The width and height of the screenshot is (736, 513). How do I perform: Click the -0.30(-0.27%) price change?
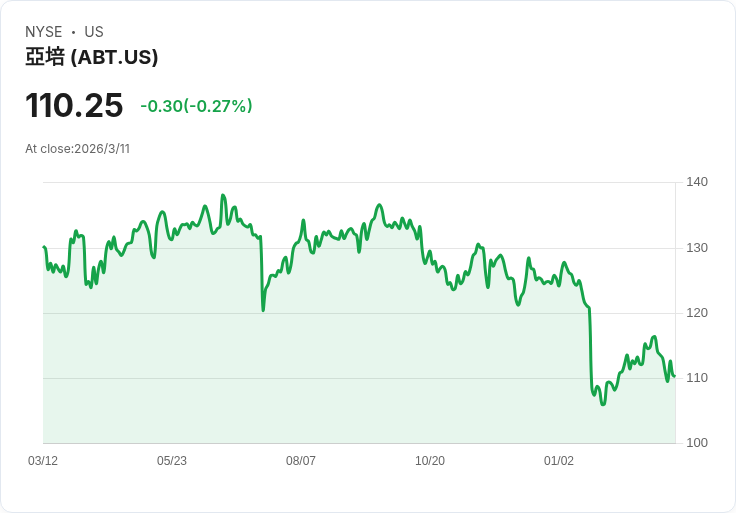point(196,106)
